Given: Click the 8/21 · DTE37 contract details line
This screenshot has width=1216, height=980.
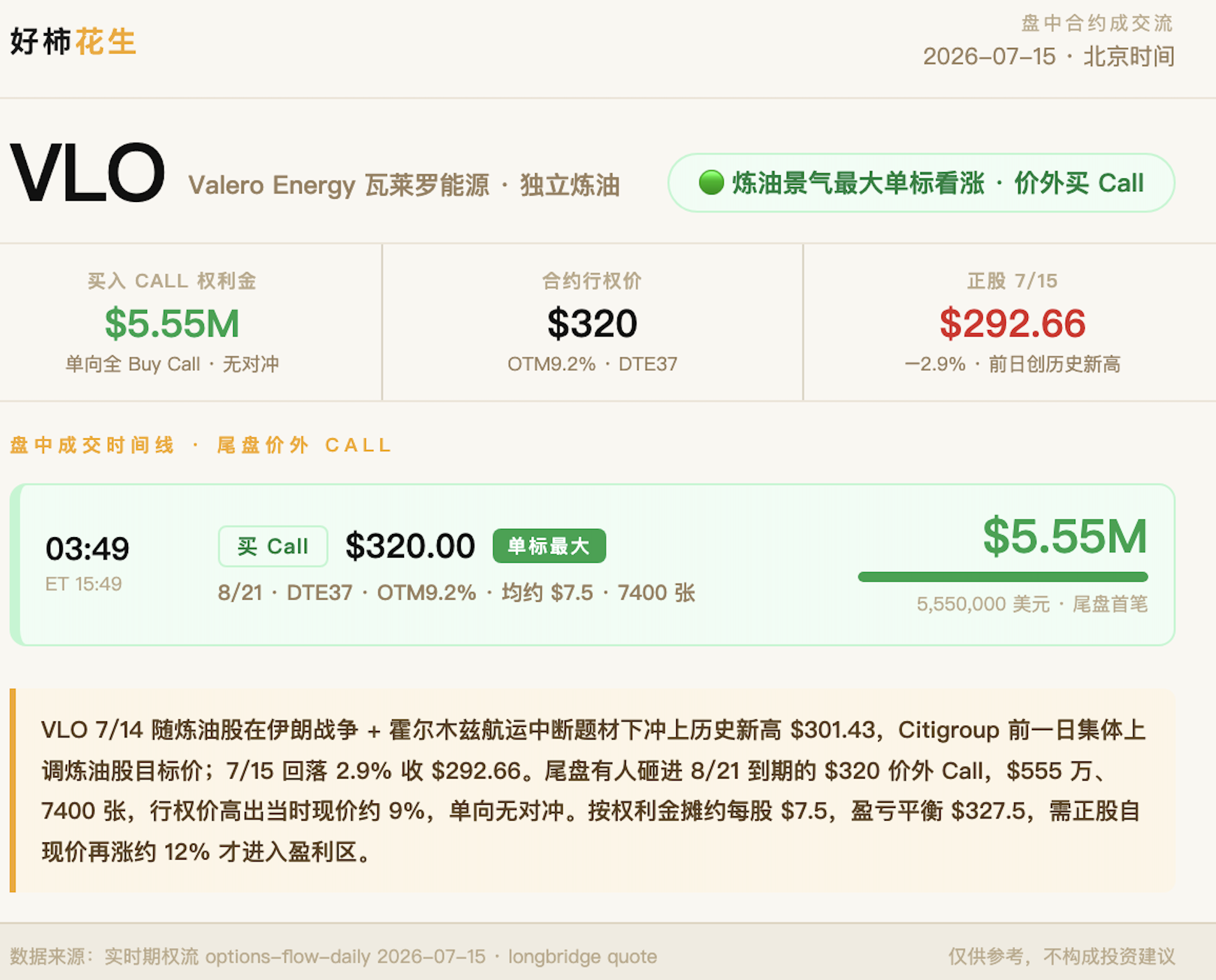Looking at the screenshot, I should point(456,593).
